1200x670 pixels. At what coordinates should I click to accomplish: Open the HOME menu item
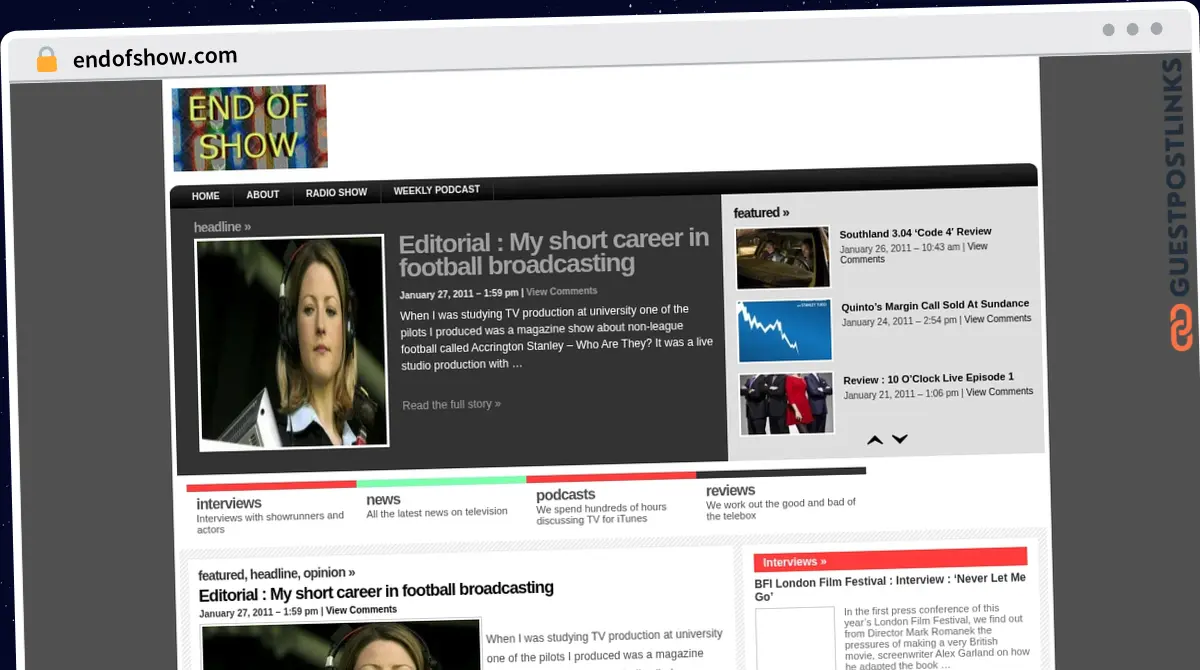click(206, 196)
